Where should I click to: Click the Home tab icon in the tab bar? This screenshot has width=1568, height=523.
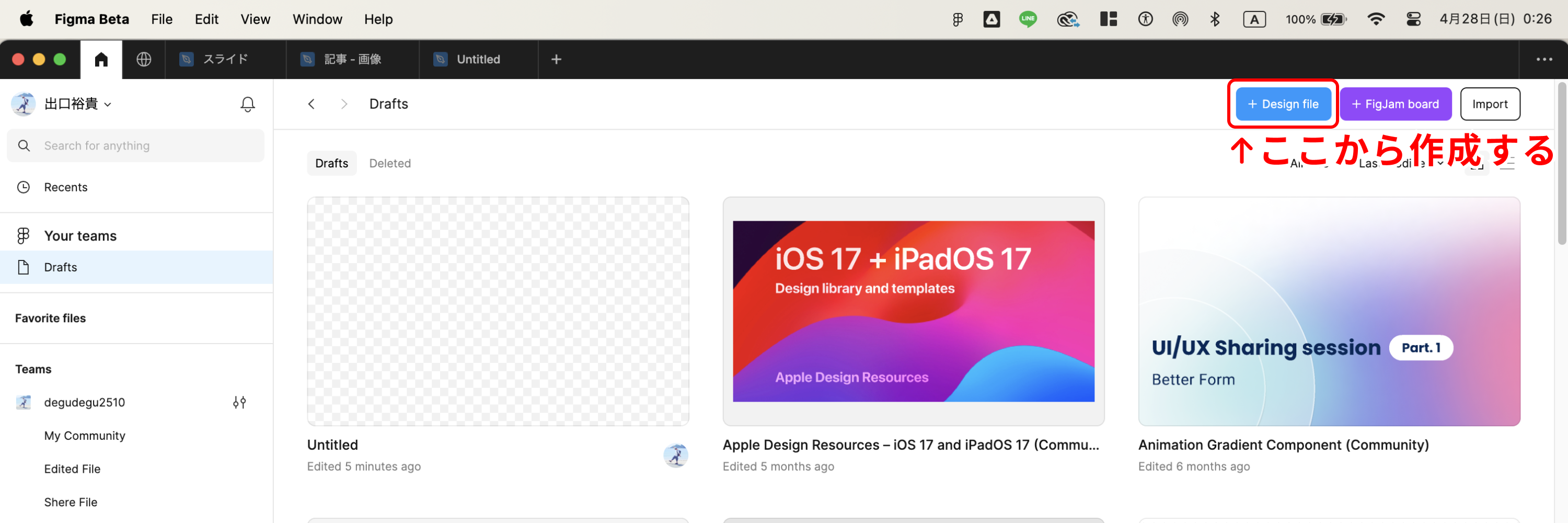(101, 59)
